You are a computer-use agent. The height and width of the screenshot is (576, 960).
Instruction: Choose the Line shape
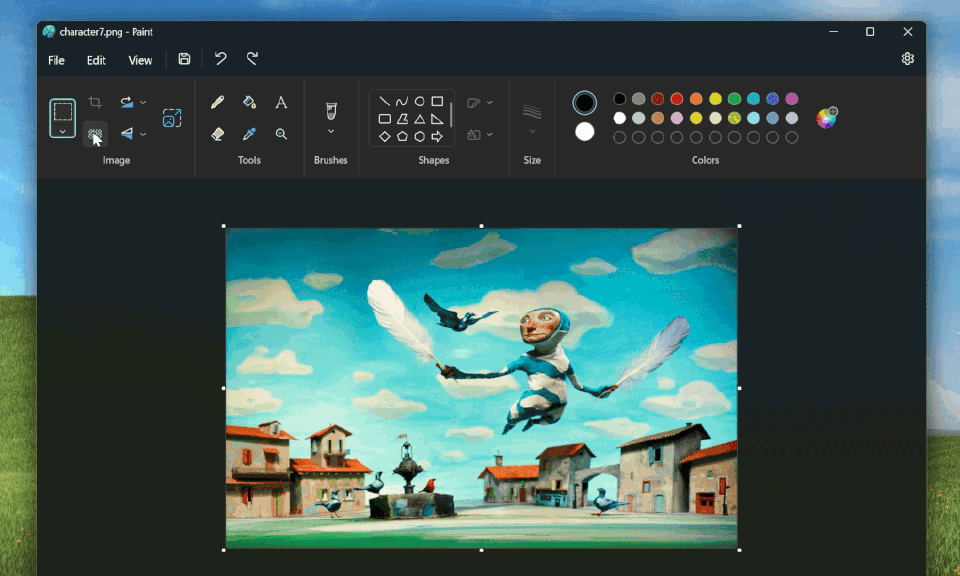pyautogui.click(x=384, y=101)
